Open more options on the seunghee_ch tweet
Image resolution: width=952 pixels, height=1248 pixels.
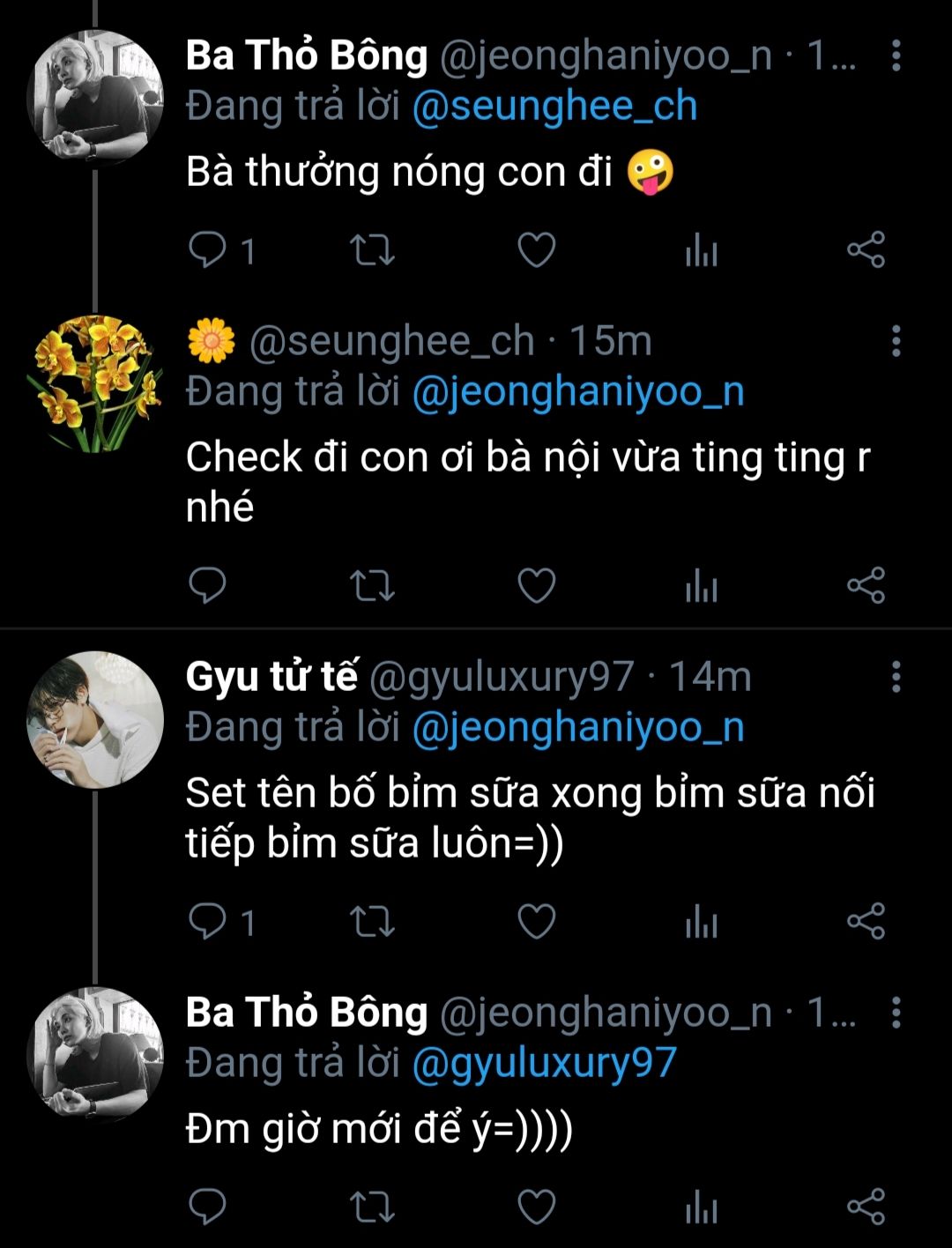coord(896,341)
